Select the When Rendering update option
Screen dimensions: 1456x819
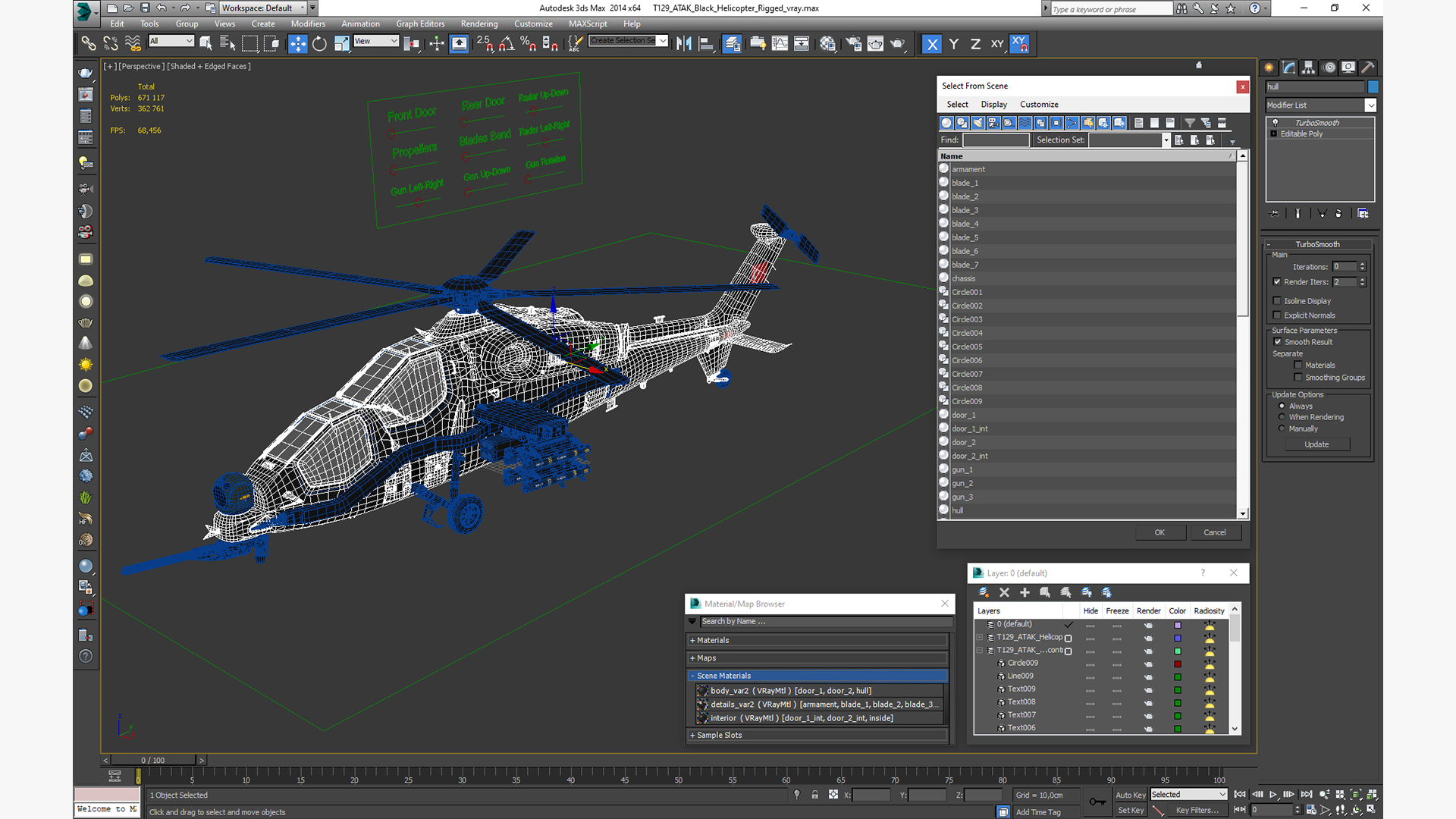click(1282, 417)
